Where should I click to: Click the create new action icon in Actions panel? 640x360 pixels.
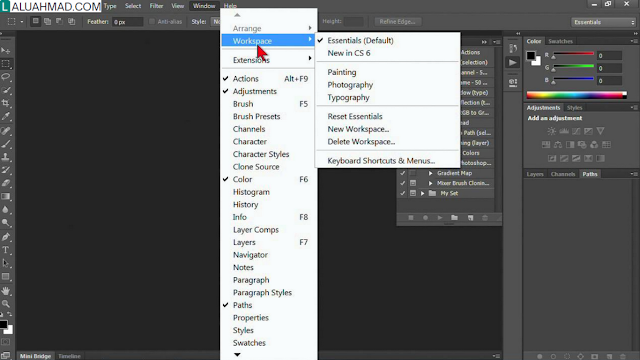tap(470, 218)
